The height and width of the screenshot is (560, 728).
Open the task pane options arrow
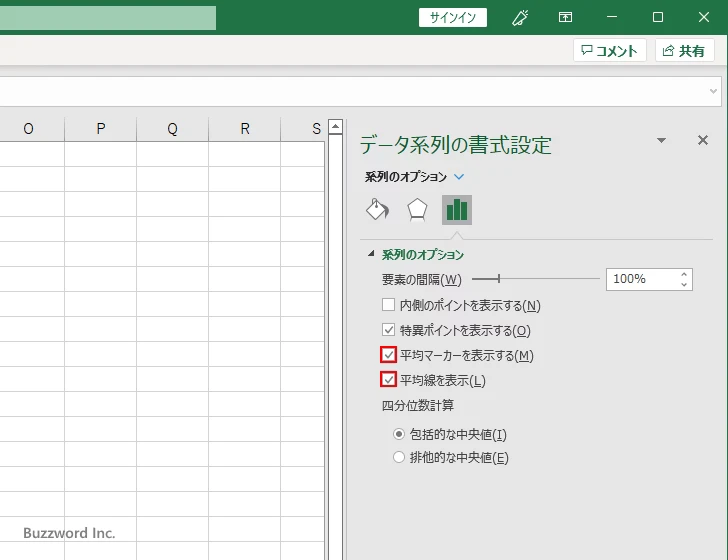point(662,140)
